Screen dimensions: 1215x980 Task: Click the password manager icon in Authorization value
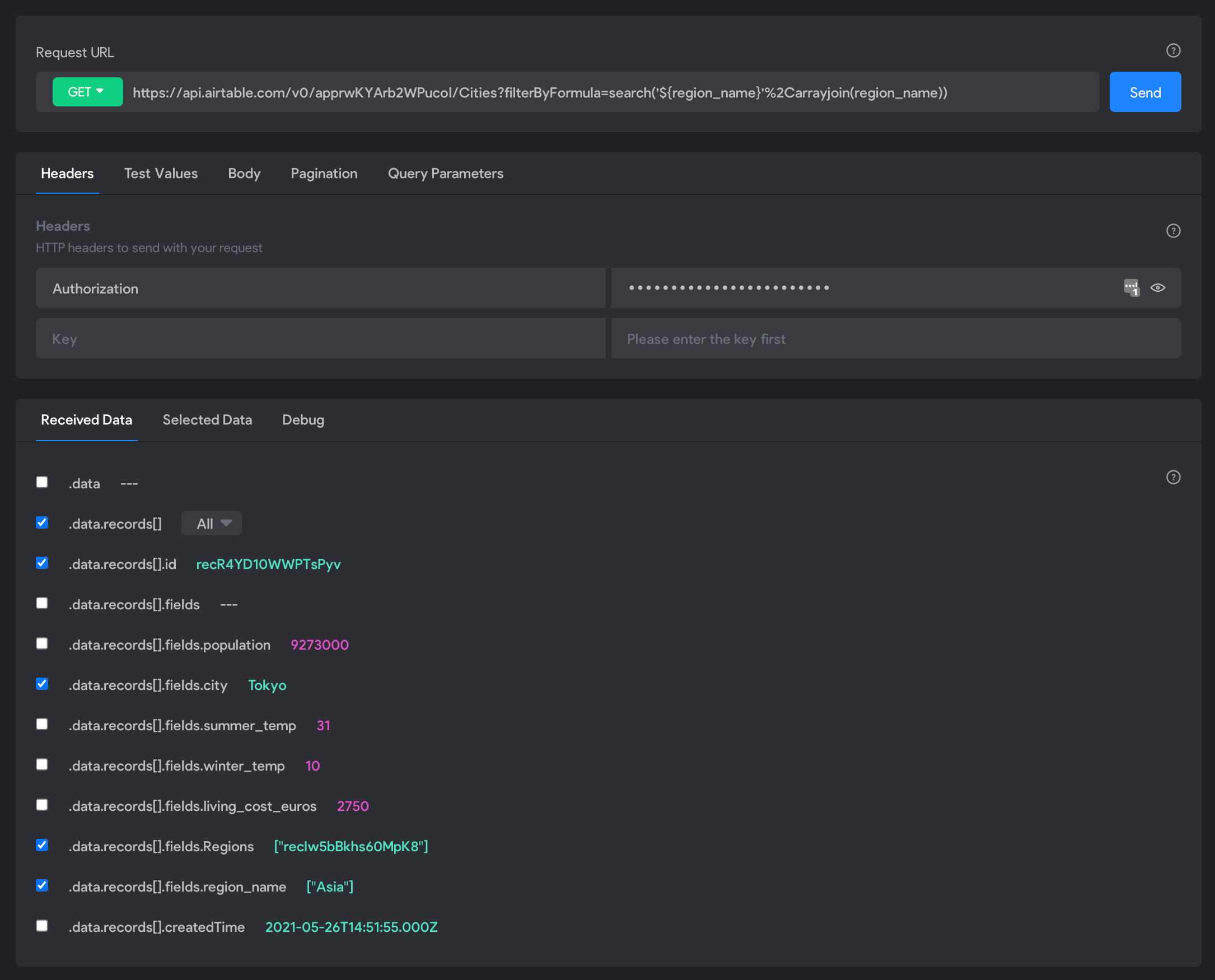(1132, 288)
